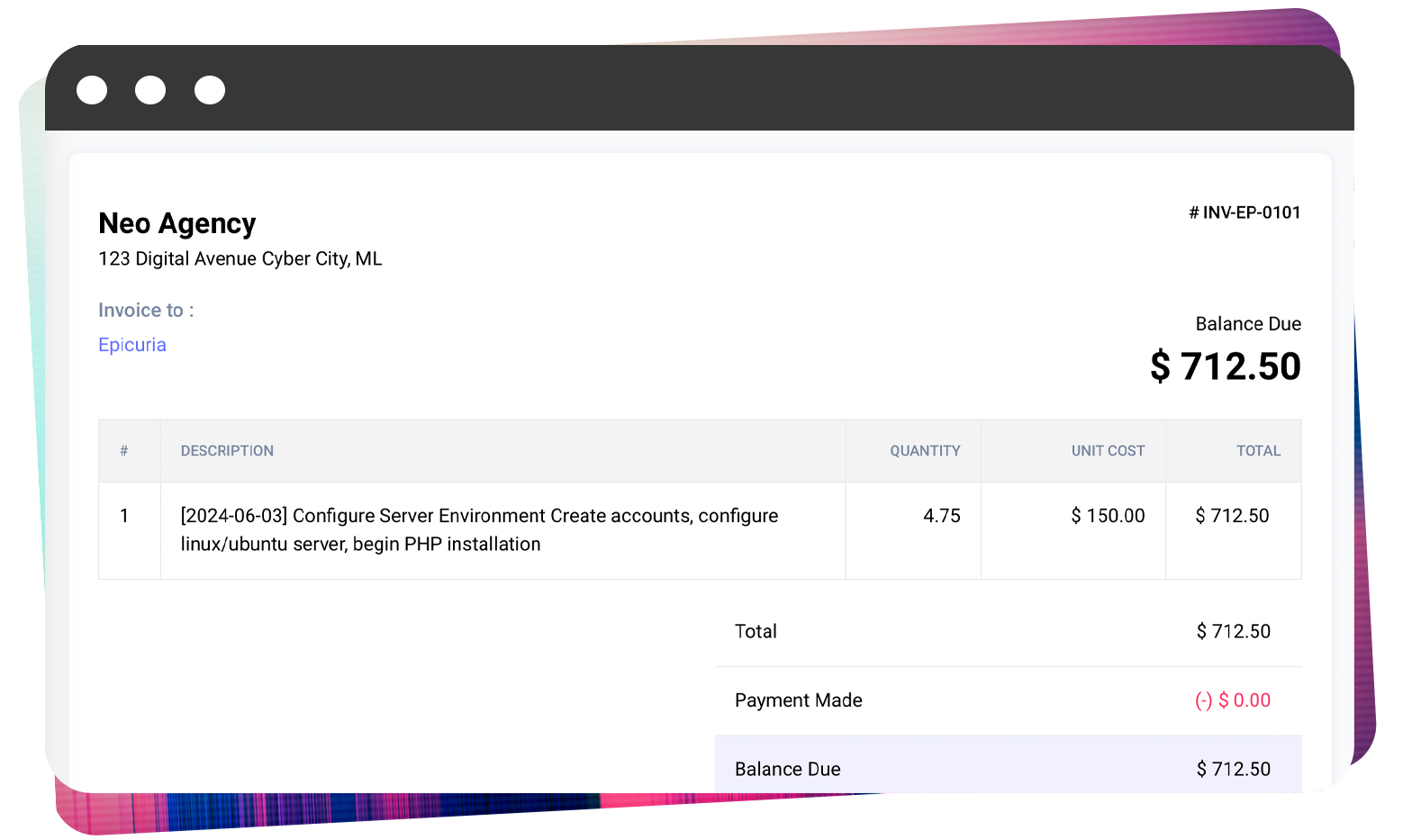Click the Payment Made row label
The height and width of the screenshot is (840, 1403).
pyautogui.click(x=799, y=700)
